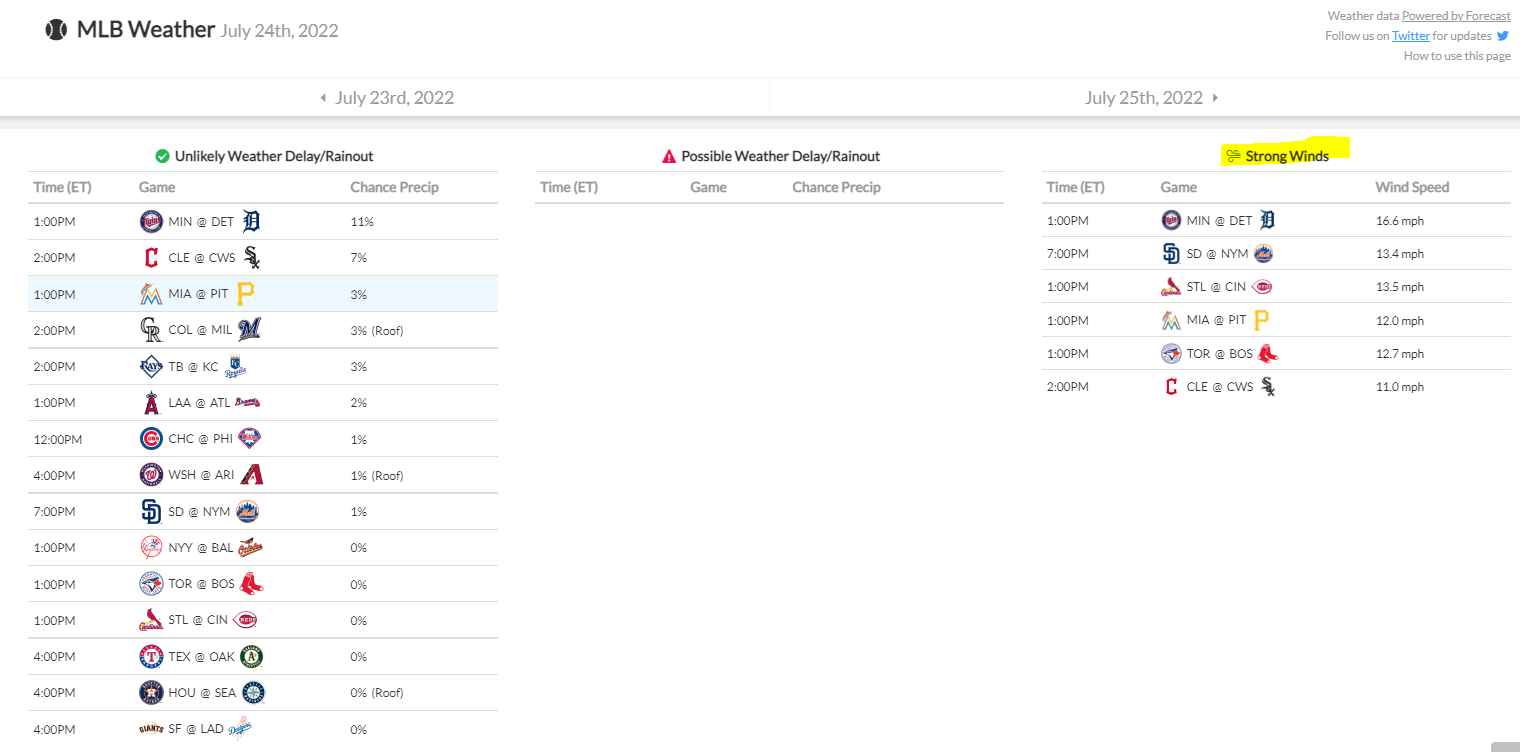Click the White Sox logo in the 7% row
1520x752 pixels.
coord(253,258)
